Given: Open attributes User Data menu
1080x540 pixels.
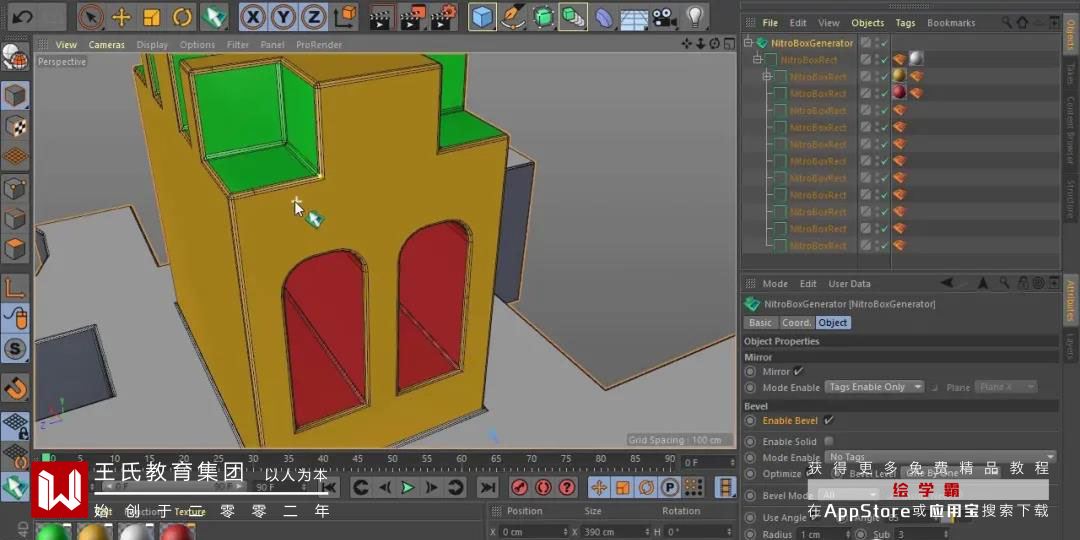Looking at the screenshot, I should [849, 284].
